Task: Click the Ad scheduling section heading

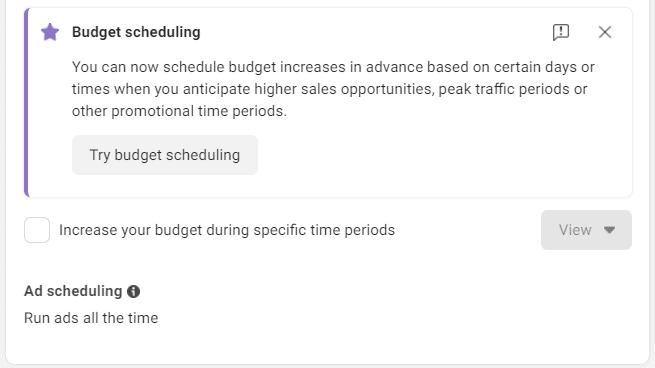Action: click(73, 291)
